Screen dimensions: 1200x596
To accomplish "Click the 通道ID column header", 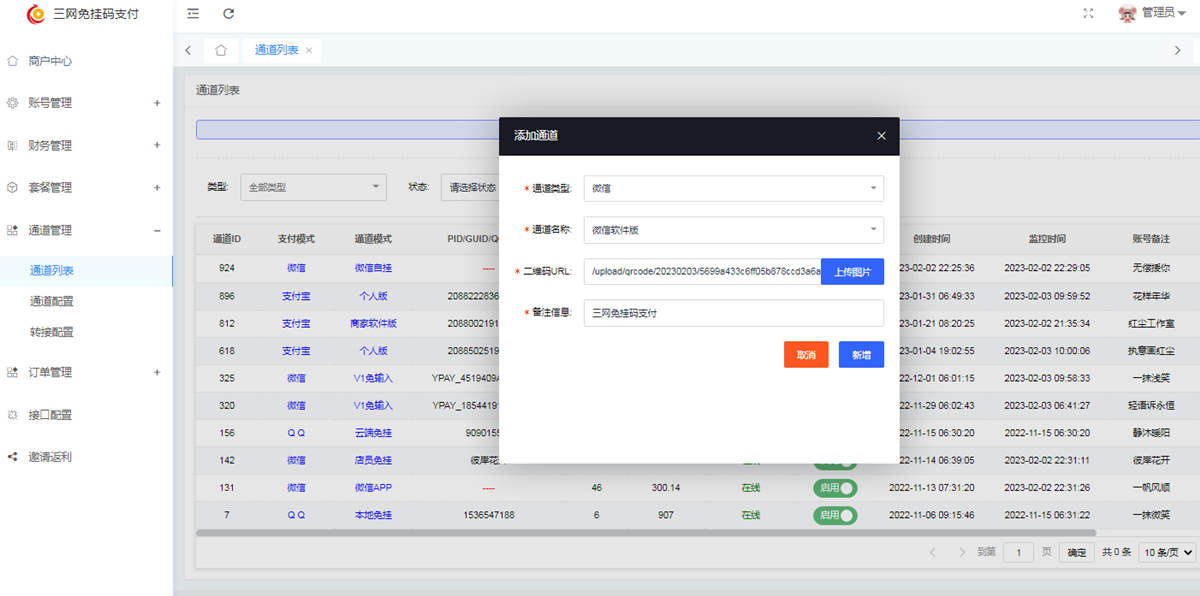I will 227,239.
